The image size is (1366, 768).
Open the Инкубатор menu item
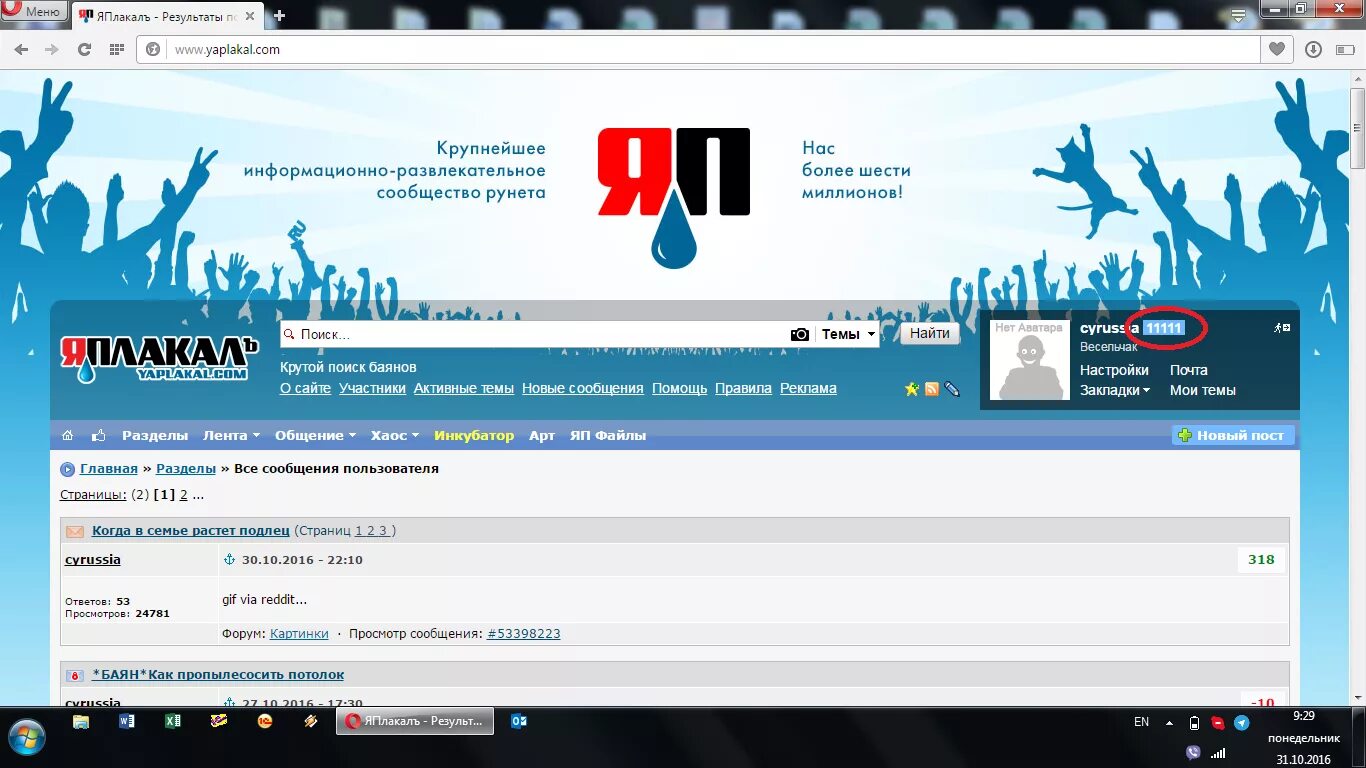[474, 435]
